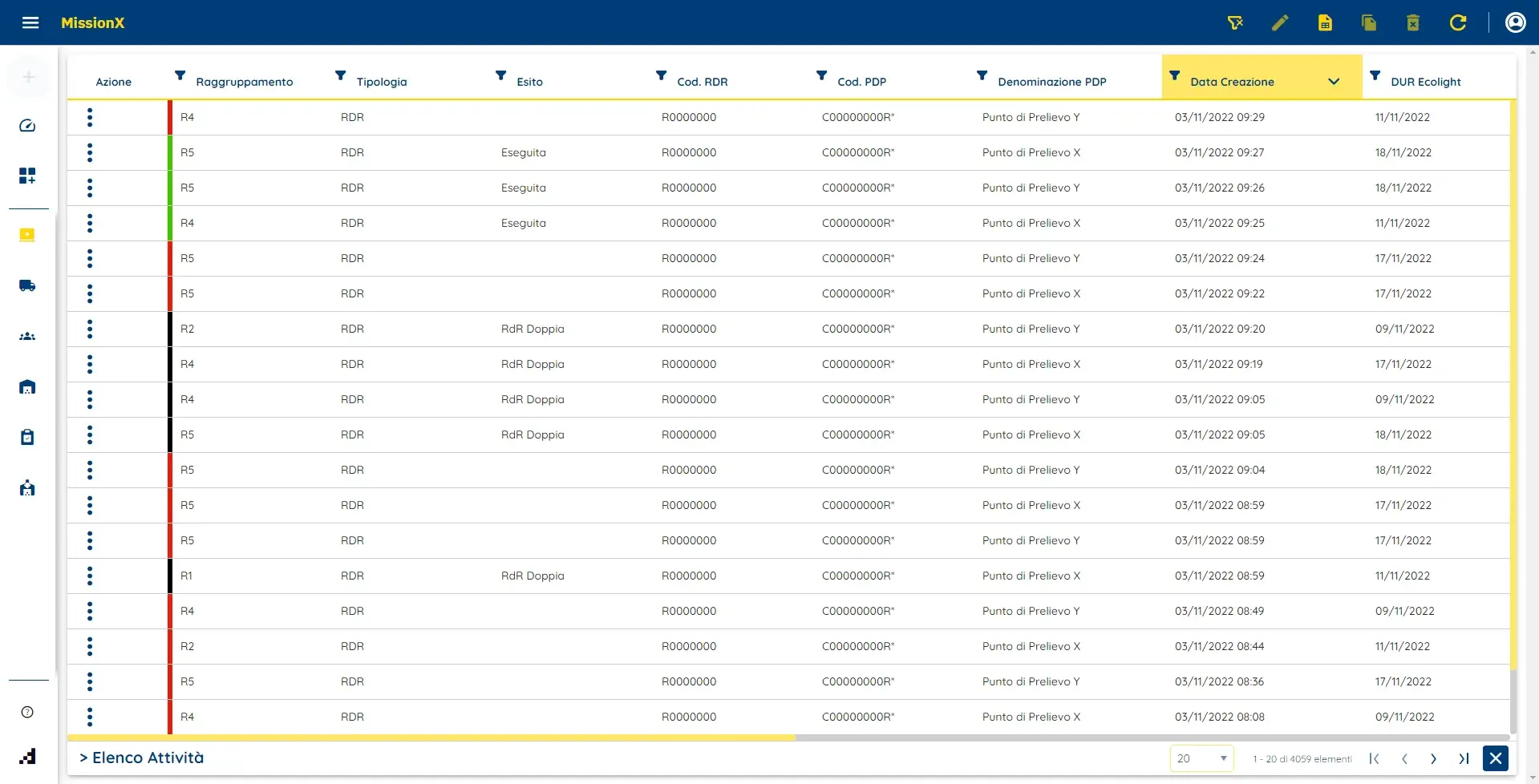The image size is (1539, 784).
Task: Select DUR date in the 09:19 row
Action: tap(1403, 364)
